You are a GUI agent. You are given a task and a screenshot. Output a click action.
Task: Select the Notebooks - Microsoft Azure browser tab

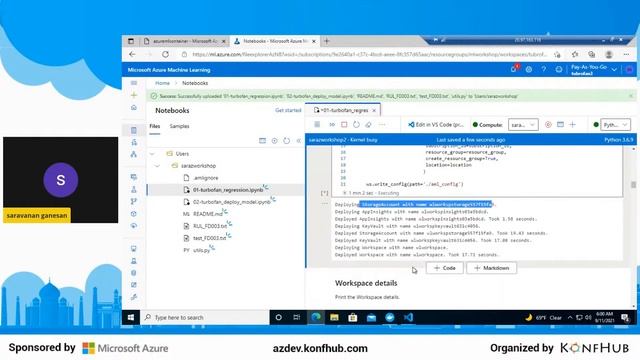pyautogui.click(x=274, y=41)
